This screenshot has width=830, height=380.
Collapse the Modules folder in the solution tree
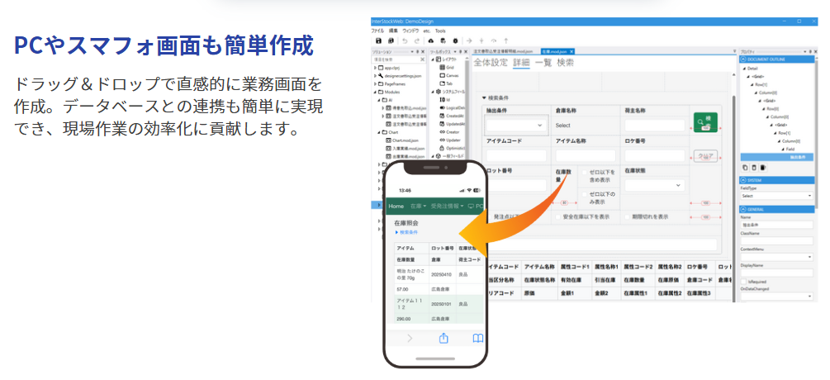[375, 92]
